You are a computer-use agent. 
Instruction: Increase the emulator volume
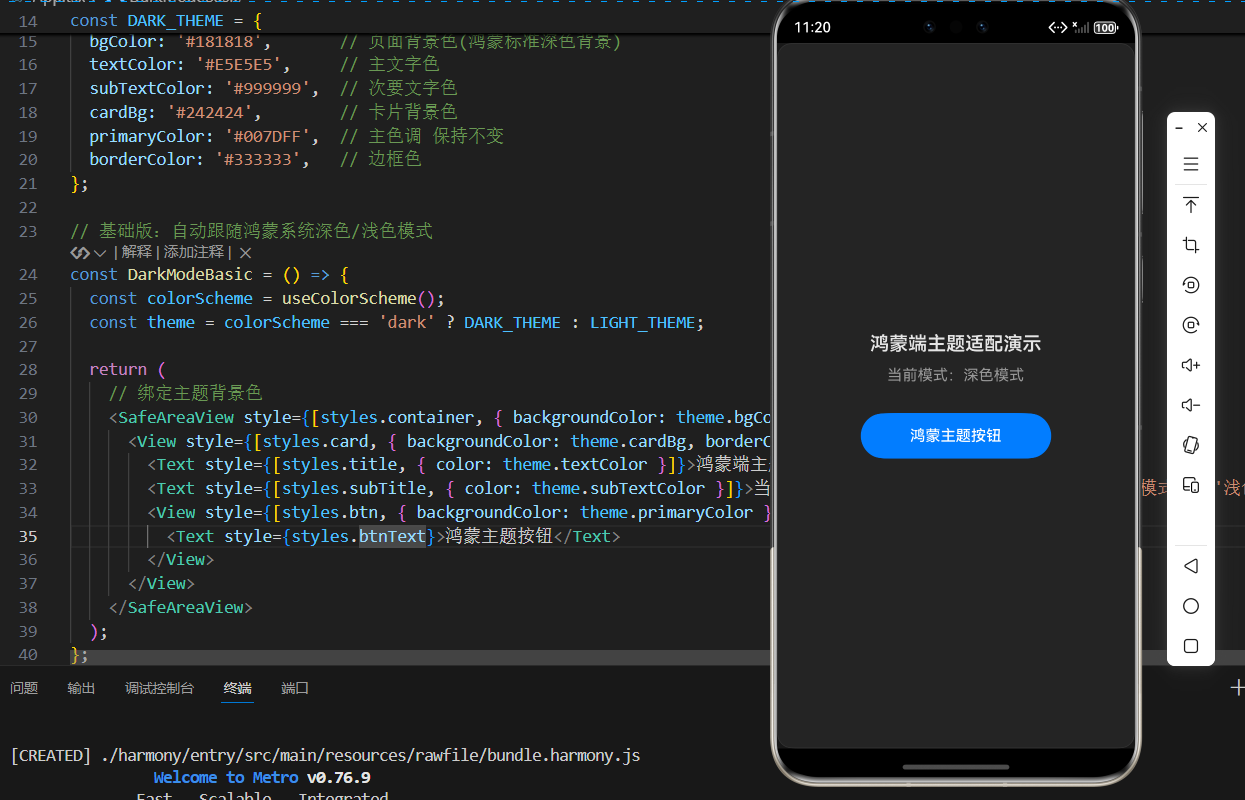click(x=1190, y=365)
